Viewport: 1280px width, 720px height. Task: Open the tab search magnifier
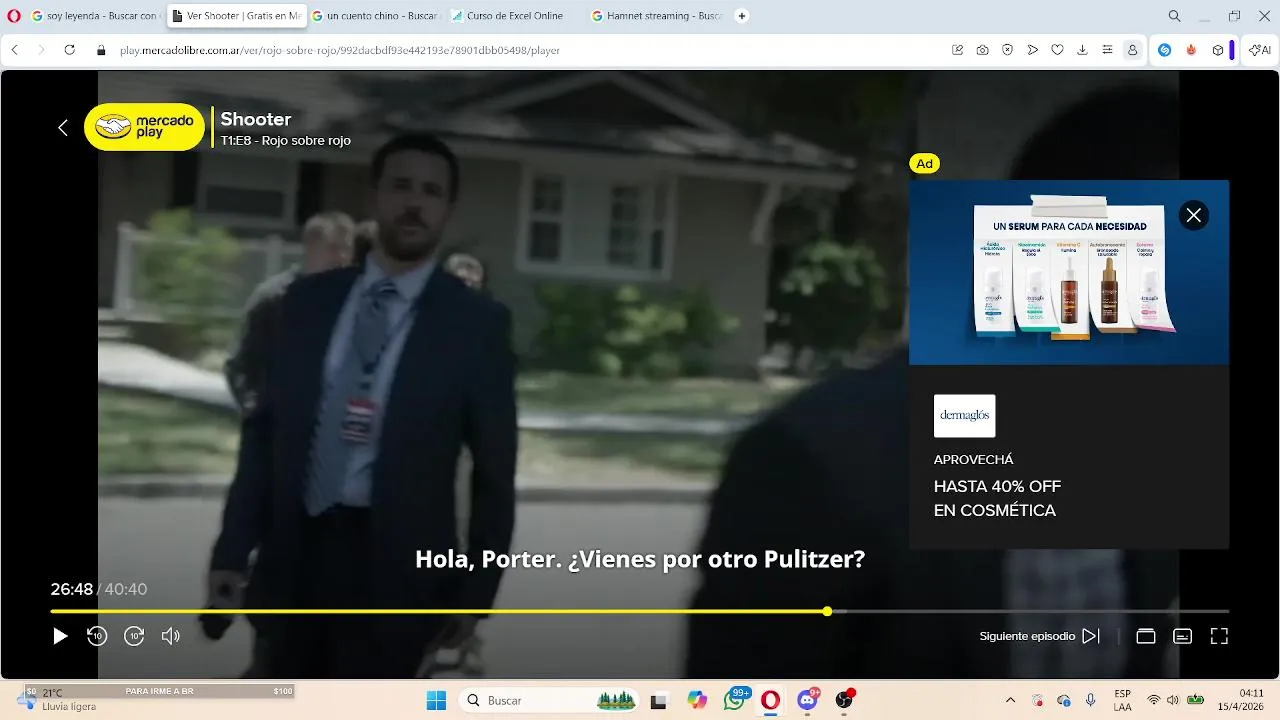tap(1175, 16)
